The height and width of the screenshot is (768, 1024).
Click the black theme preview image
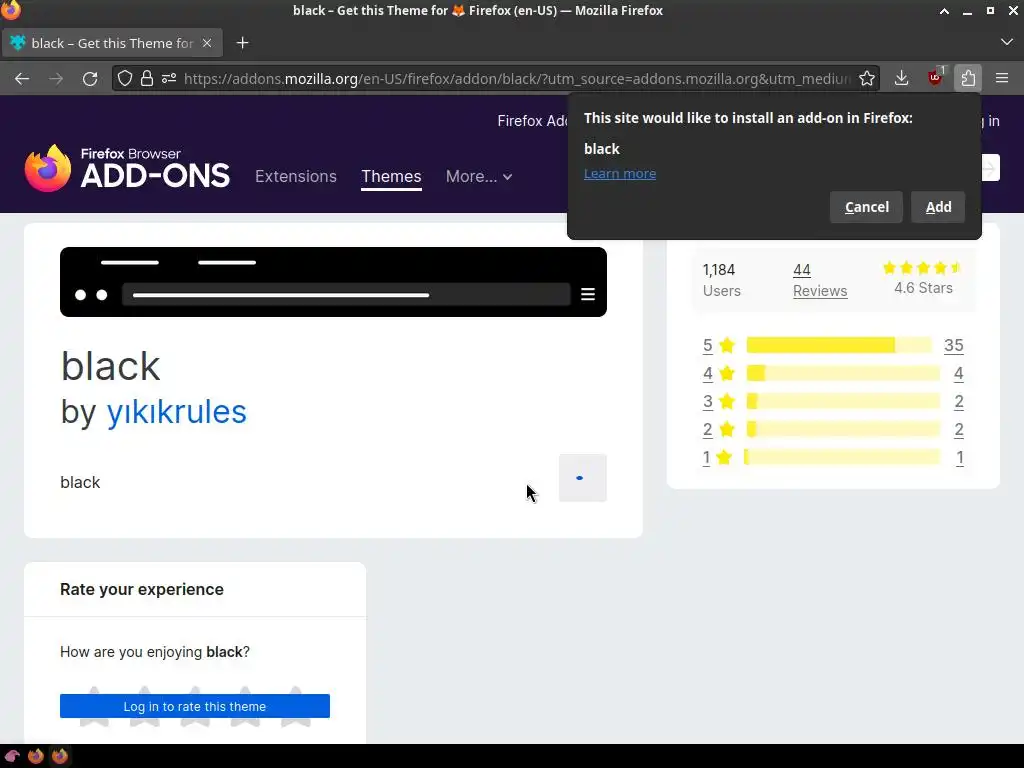pos(333,282)
